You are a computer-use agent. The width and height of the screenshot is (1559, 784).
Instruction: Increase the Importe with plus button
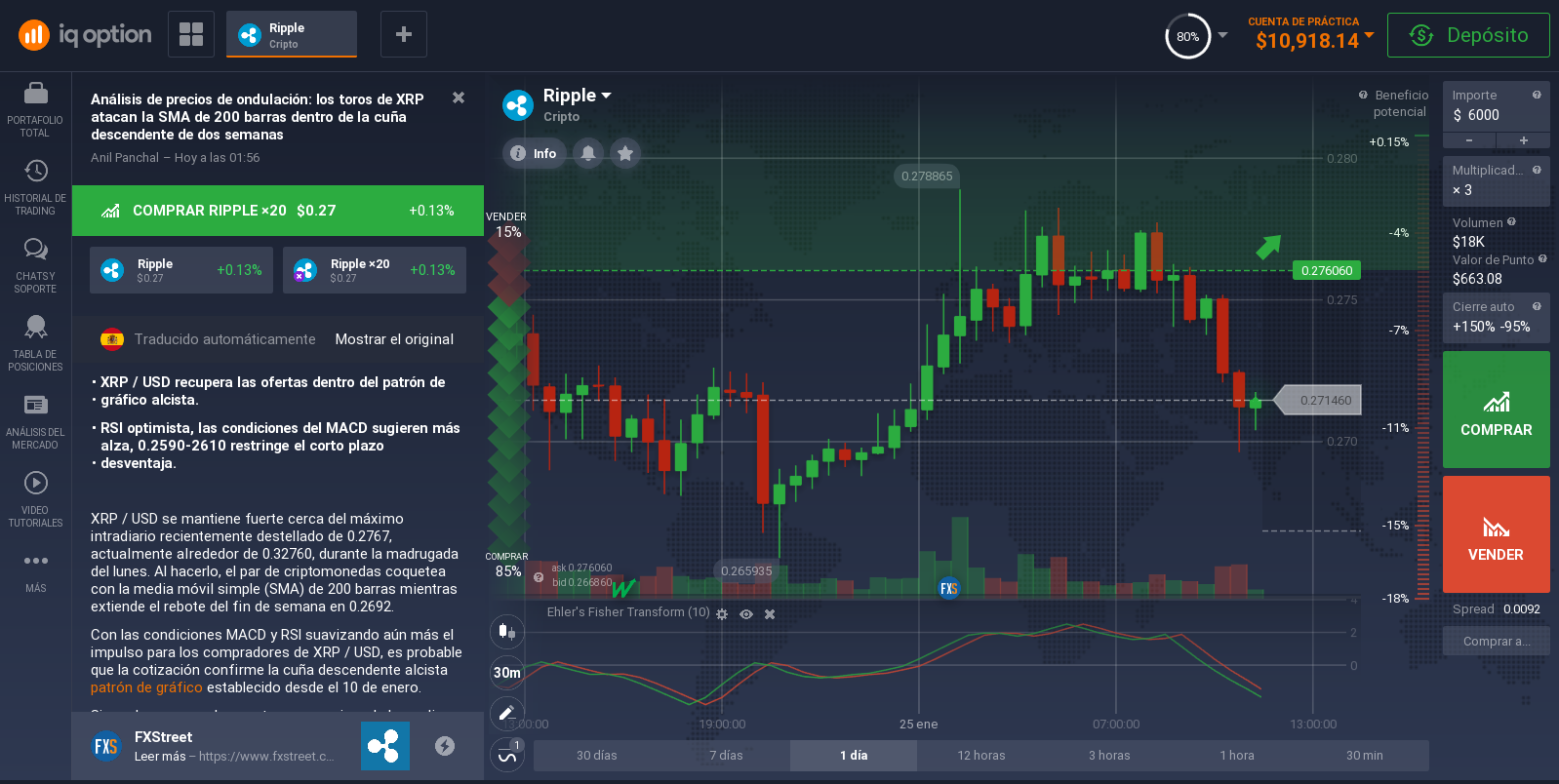tap(1523, 140)
